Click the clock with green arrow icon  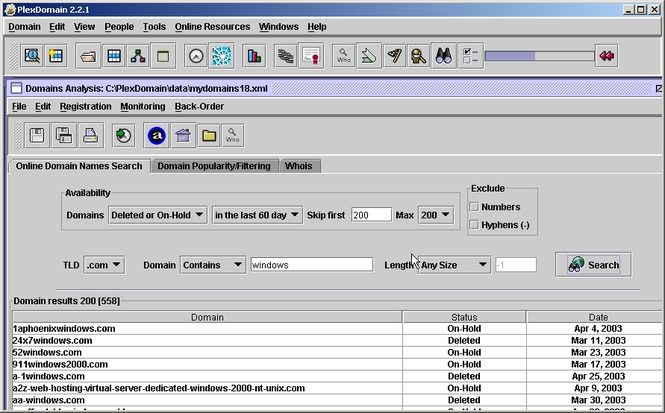pyautogui.click(x=123, y=136)
